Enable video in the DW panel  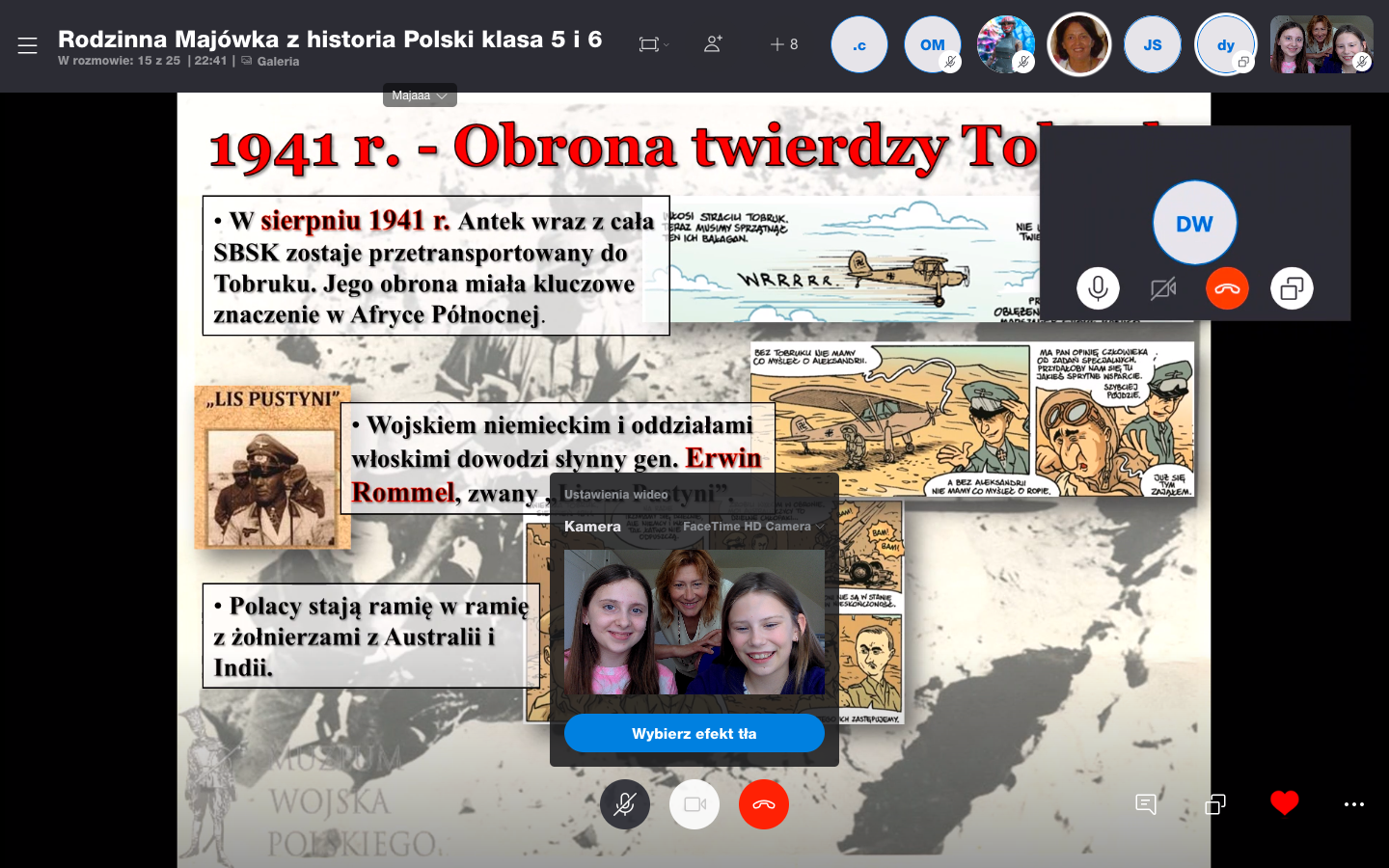[x=1163, y=288]
